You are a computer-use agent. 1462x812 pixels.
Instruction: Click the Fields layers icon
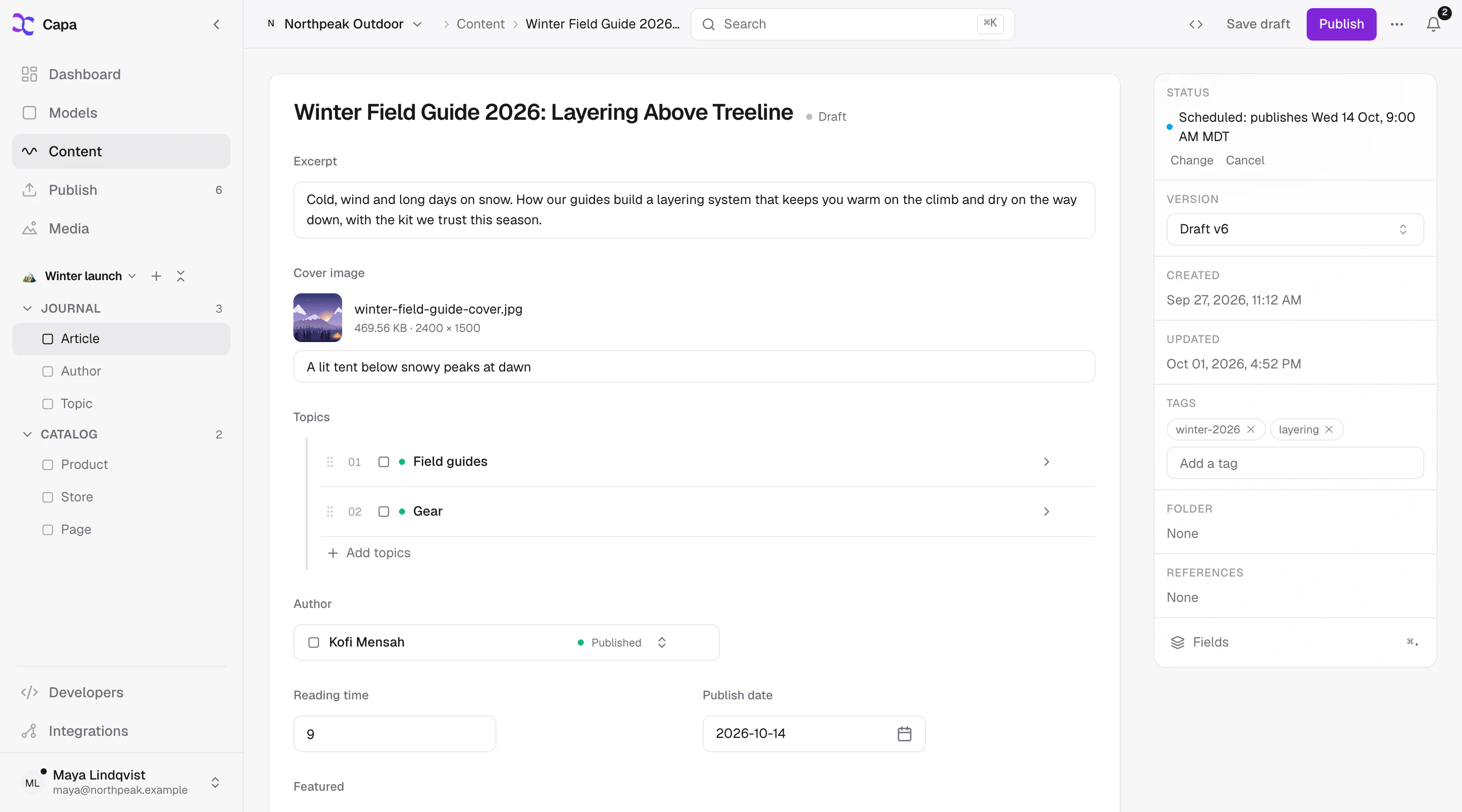1178,642
